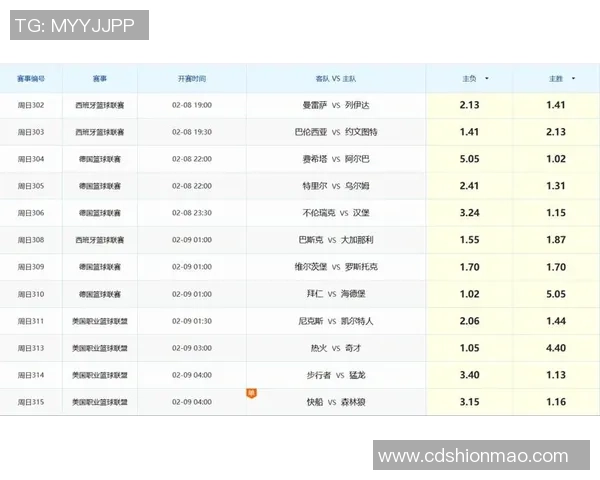This screenshot has width=600, height=480.
Task: Select 4.40 odds for 热火 vs 奇才
Action: pyautogui.click(x=556, y=348)
